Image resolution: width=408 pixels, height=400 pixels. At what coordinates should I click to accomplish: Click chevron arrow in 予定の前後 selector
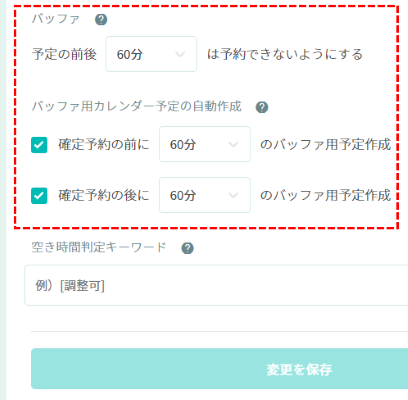(x=180, y=54)
